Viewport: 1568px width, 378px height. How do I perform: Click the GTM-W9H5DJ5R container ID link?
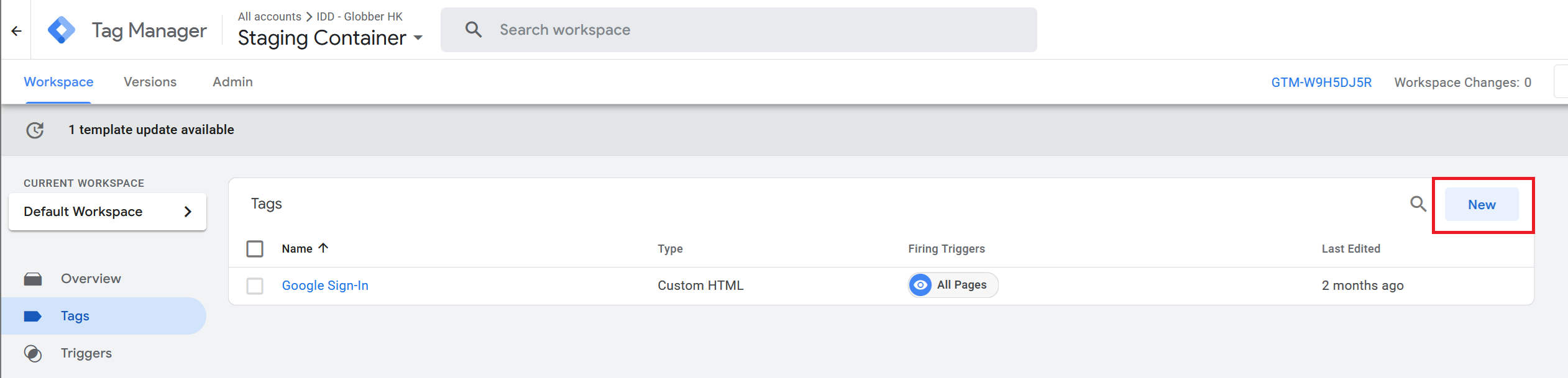[x=1321, y=83]
